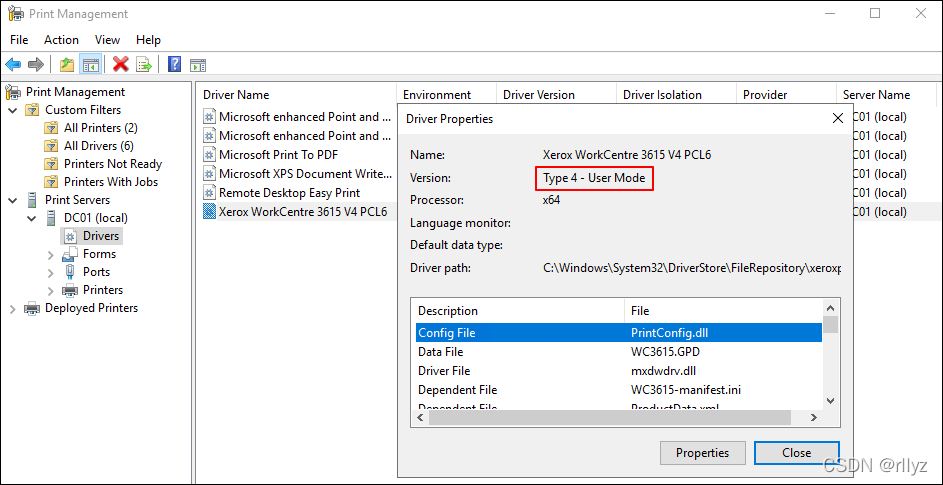943x485 pixels.
Task: Collapse the DC01 (local) server node
Action: pyautogui.click(x=33, y=218)
